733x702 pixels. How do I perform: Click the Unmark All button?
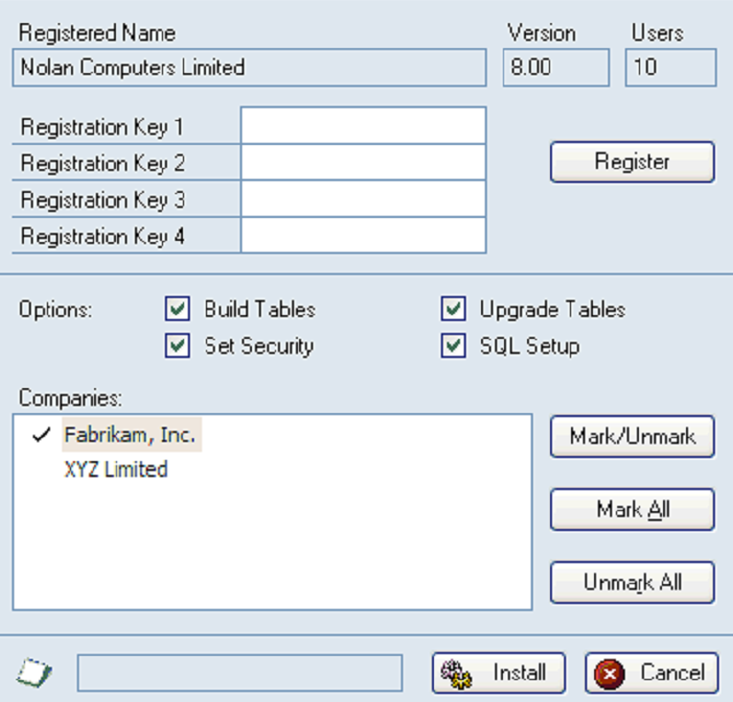pos(632,583)
